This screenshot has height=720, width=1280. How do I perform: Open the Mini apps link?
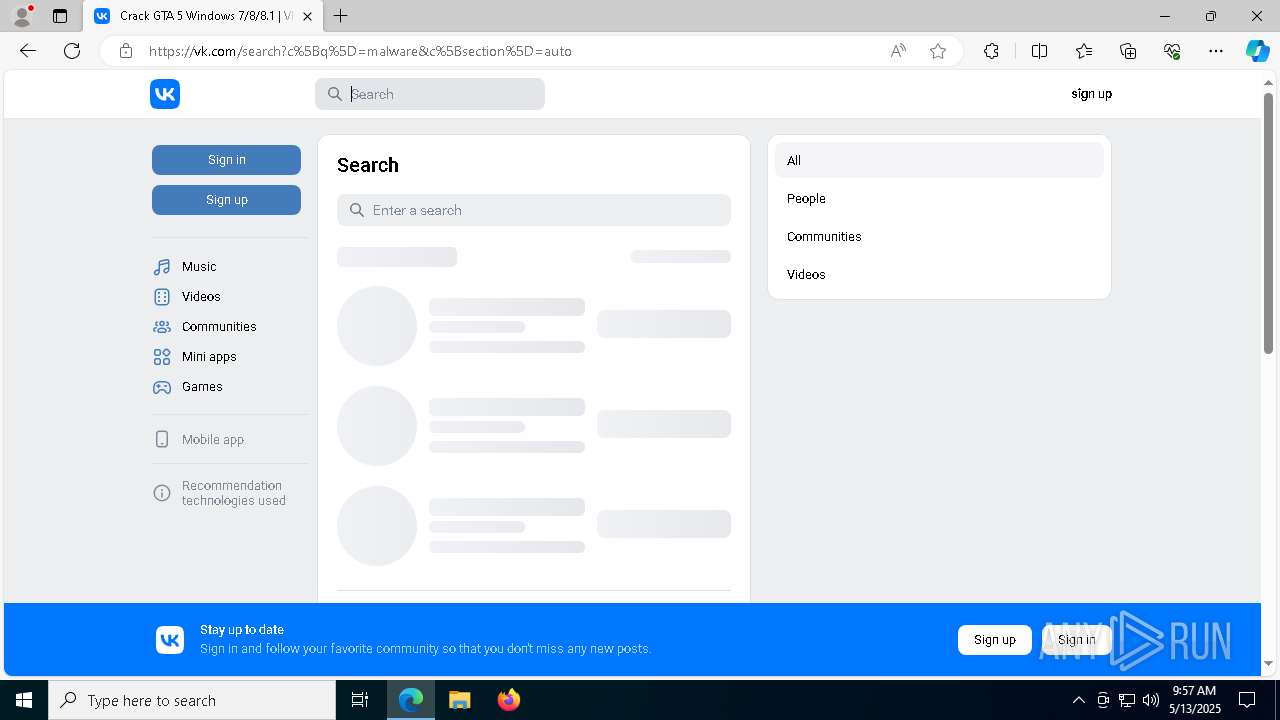[x=209, y=357]
